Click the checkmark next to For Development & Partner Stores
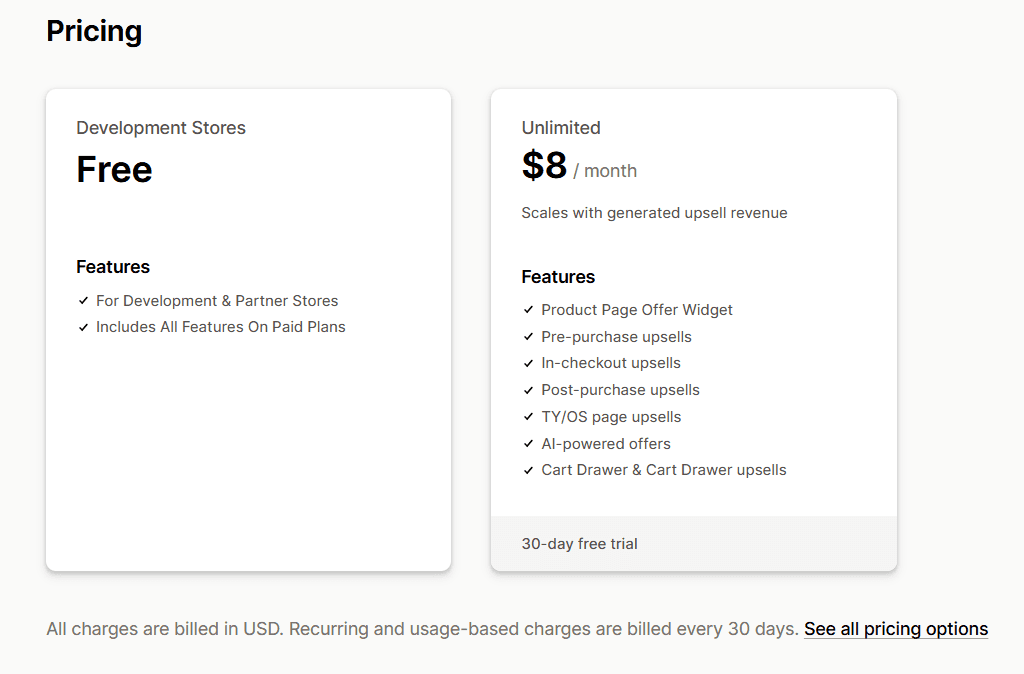1024x674 pixels. pos(83,300)
